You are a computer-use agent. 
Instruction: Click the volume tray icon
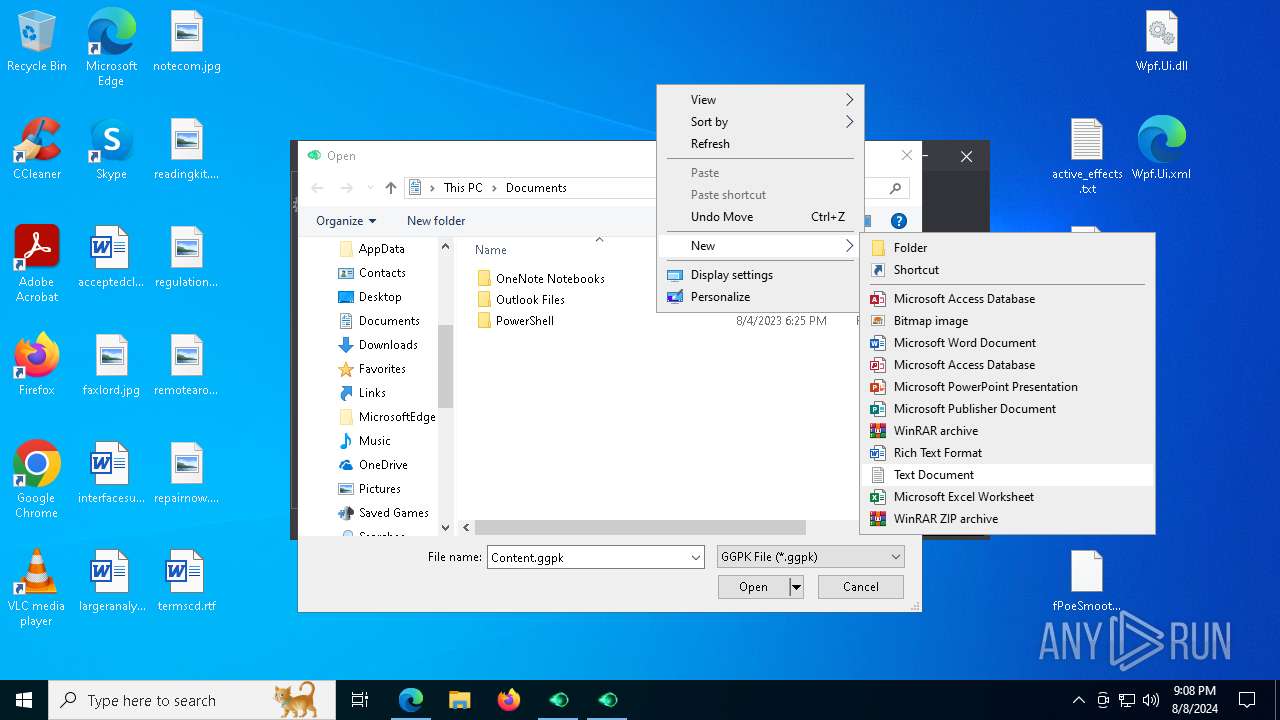click(x=1150, y=700)
